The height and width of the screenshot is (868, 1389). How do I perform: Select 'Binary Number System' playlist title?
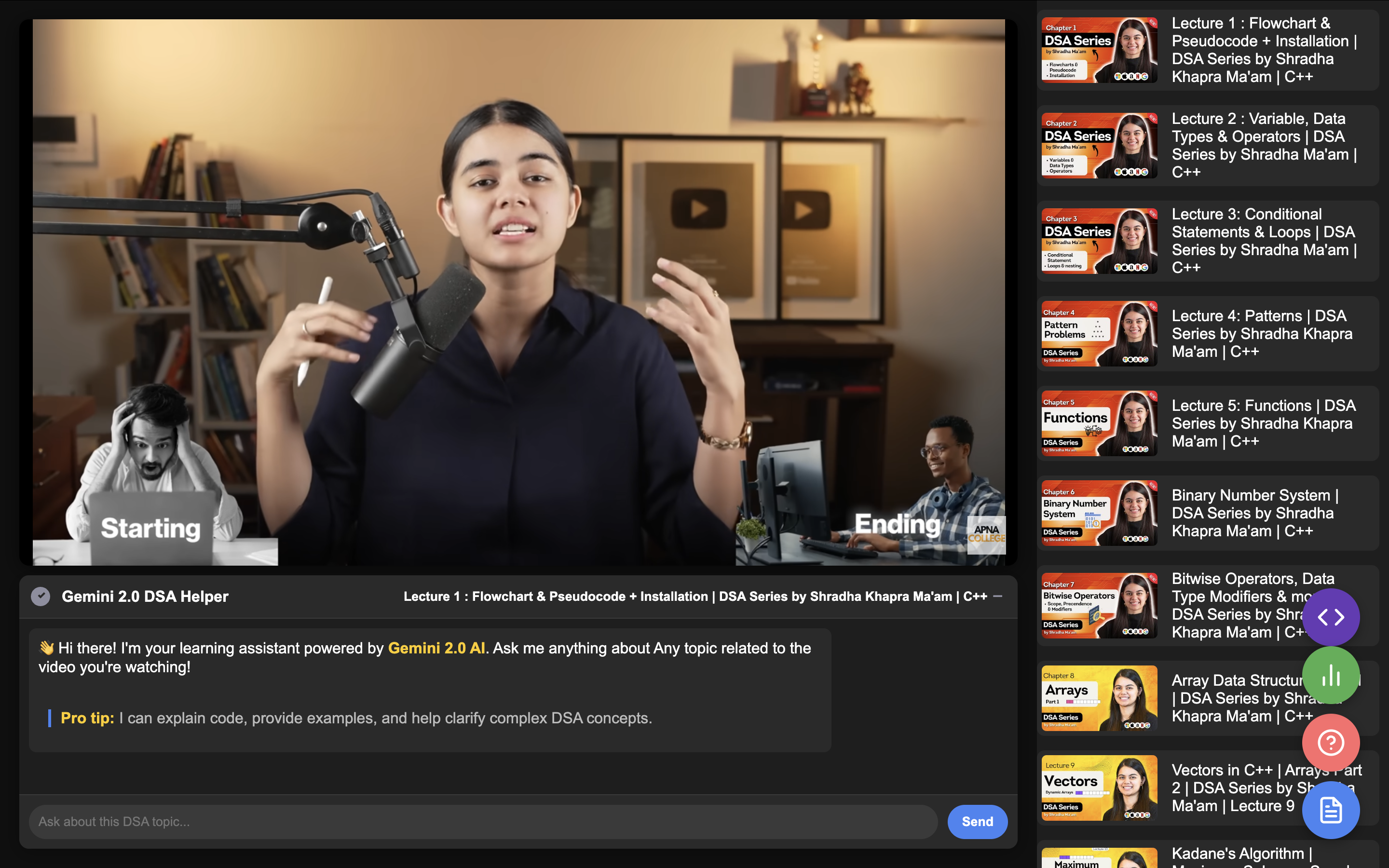1255,513
